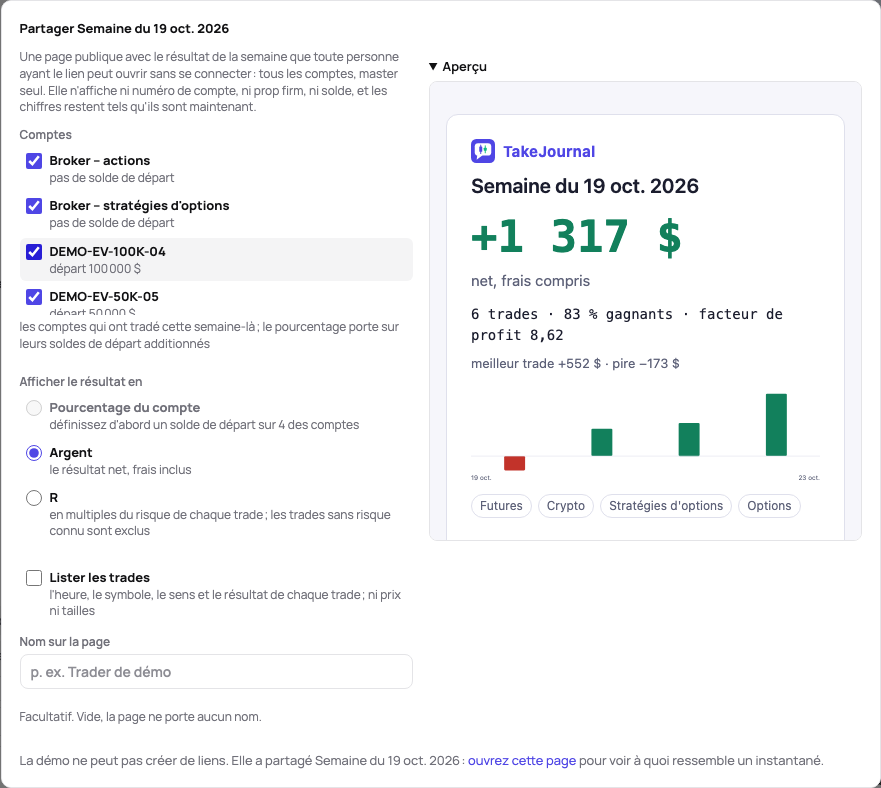Uncheck Broker – stratégies d'options checkbox

pos(34,206)
